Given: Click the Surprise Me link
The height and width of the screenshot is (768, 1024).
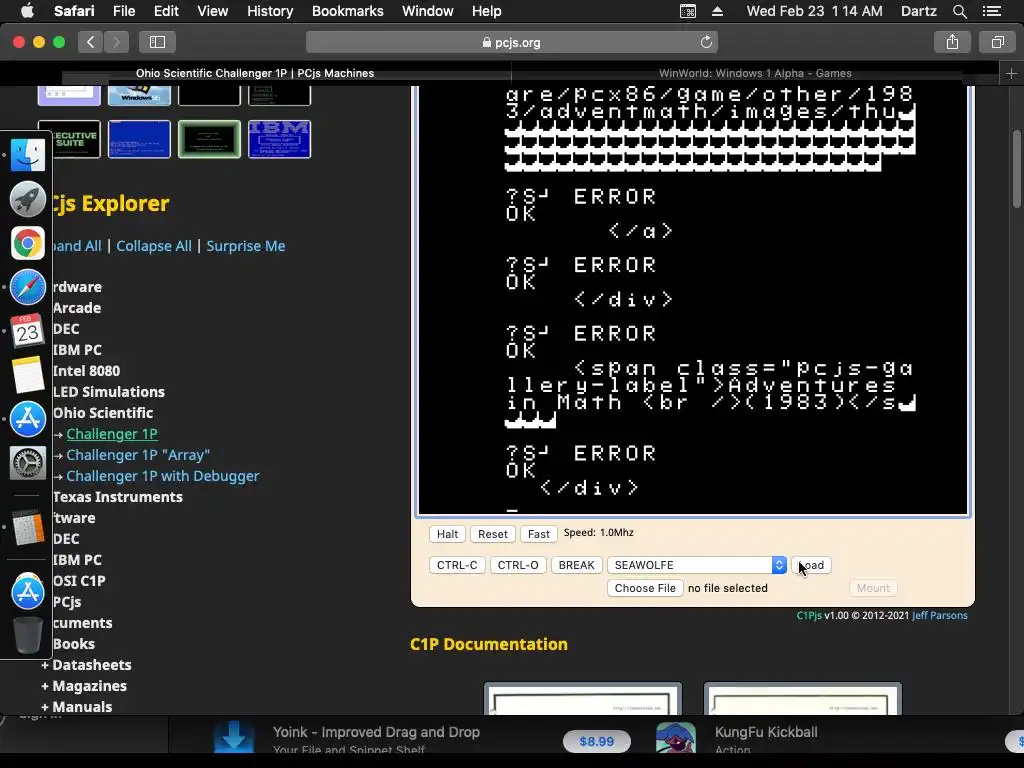Looking at the screenshot, I should [246, 246].
